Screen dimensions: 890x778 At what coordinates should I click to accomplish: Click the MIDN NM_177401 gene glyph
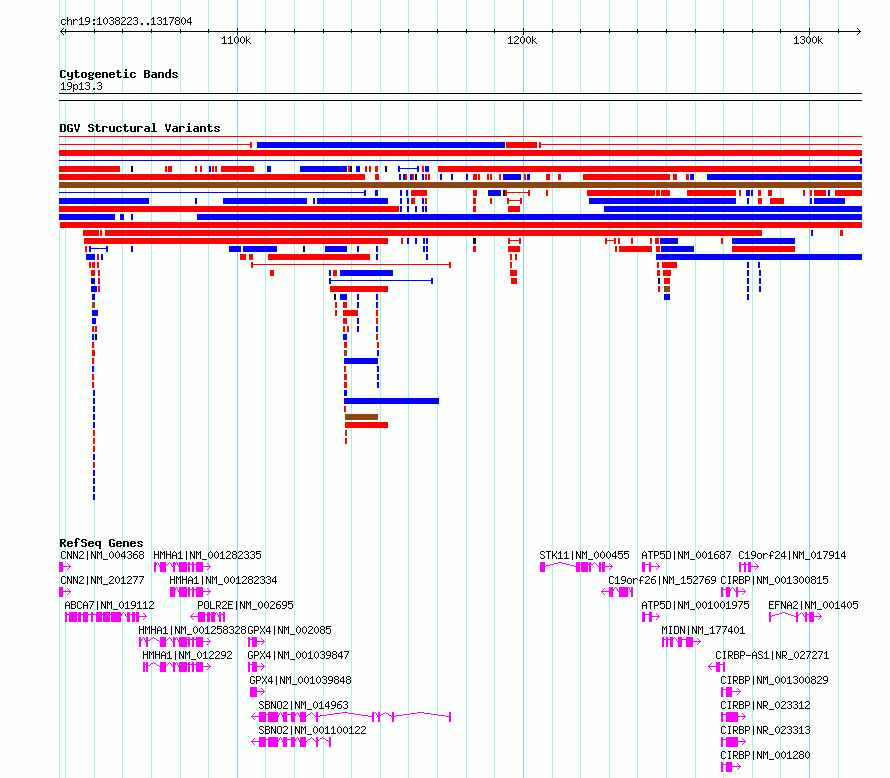[x=681, y=642]
